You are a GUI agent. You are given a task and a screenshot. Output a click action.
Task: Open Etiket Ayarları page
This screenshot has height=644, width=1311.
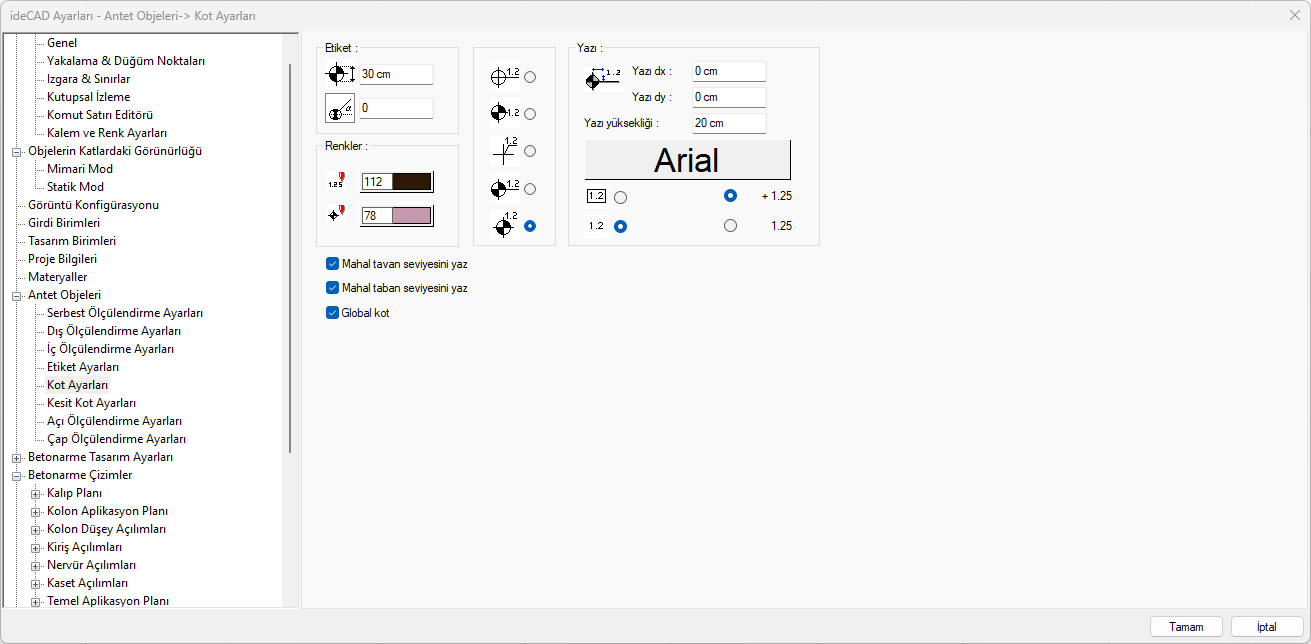[x=83, y=367]
